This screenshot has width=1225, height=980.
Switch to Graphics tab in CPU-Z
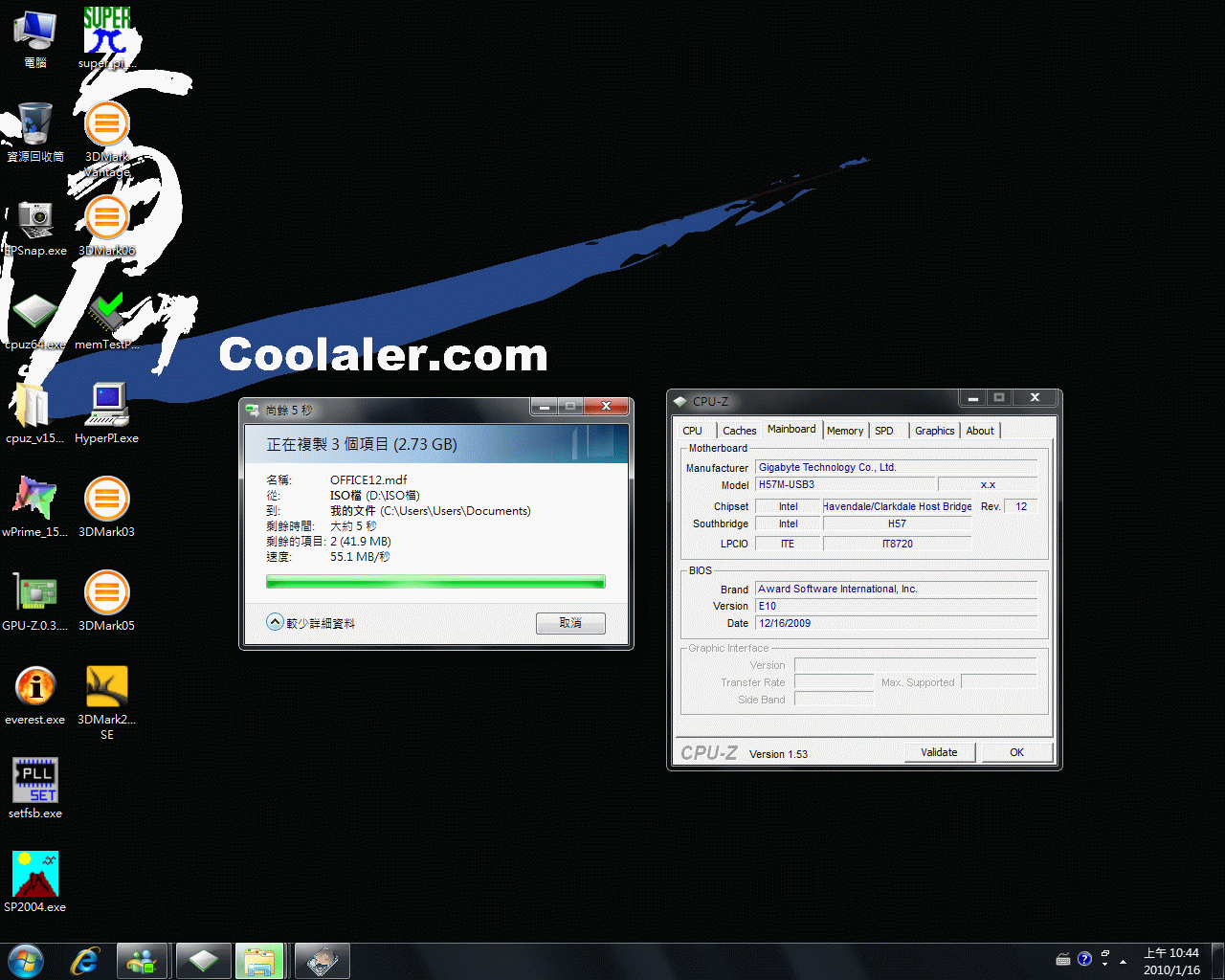point(934,431)
